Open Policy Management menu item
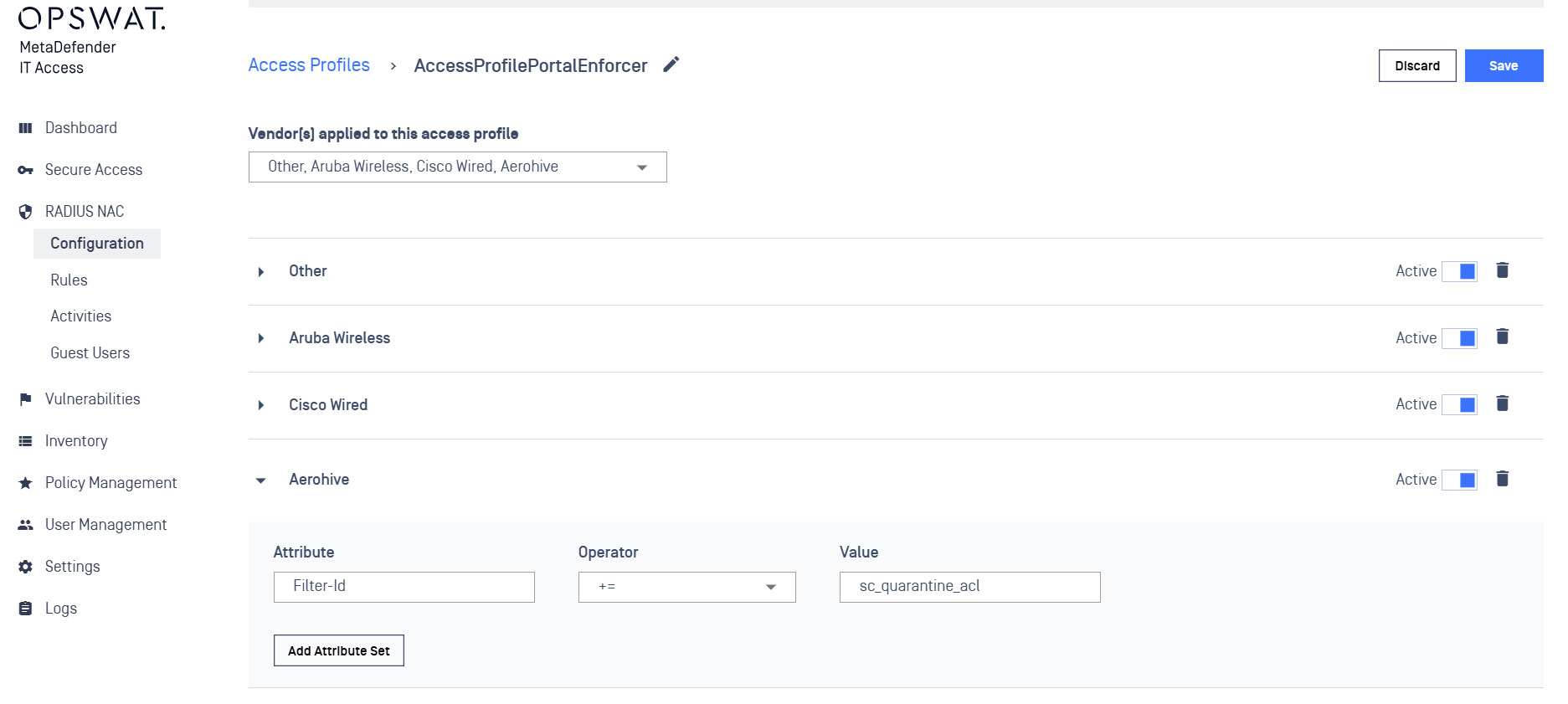The width and height of the screenshot is (1568, 704). coord(111,483)
